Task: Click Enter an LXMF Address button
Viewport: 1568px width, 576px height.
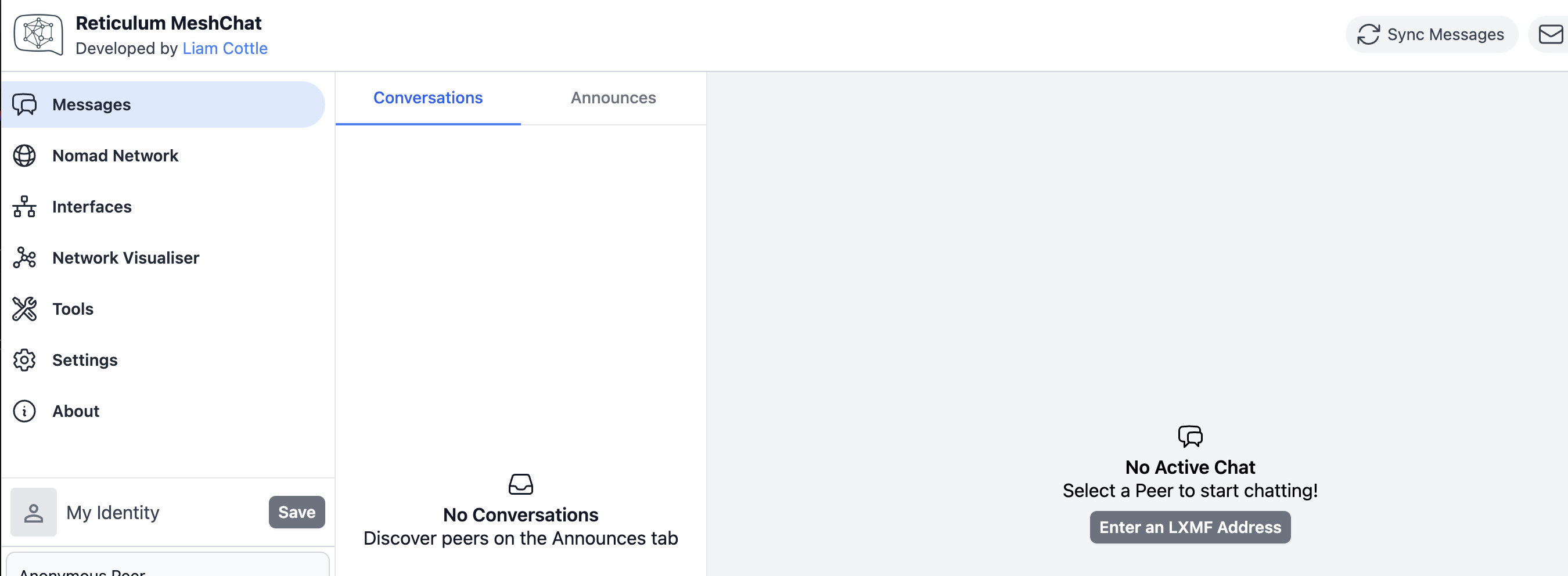Action: tap(1189, 527)
